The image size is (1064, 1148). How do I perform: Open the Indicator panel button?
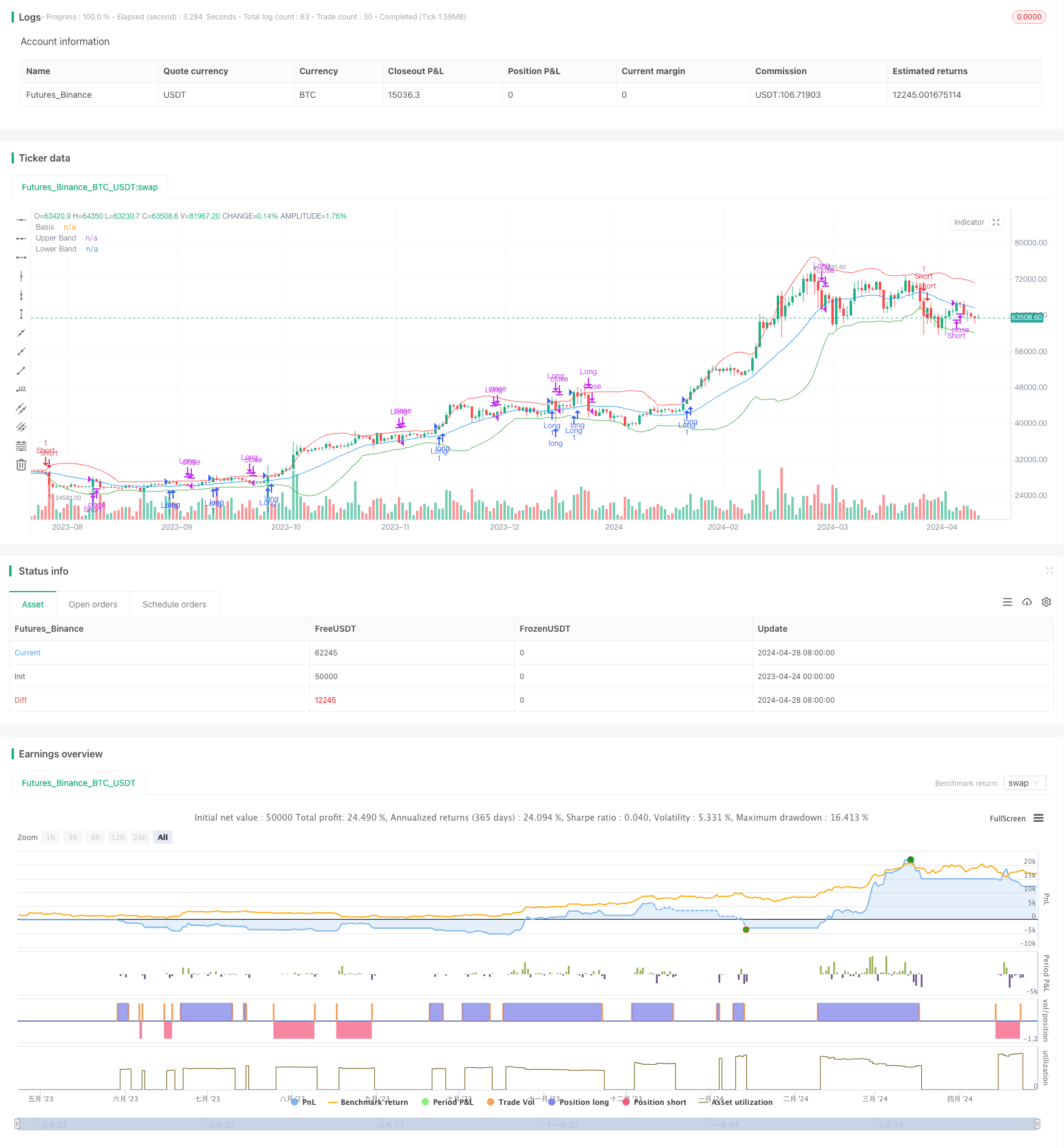tap(969, 222)
